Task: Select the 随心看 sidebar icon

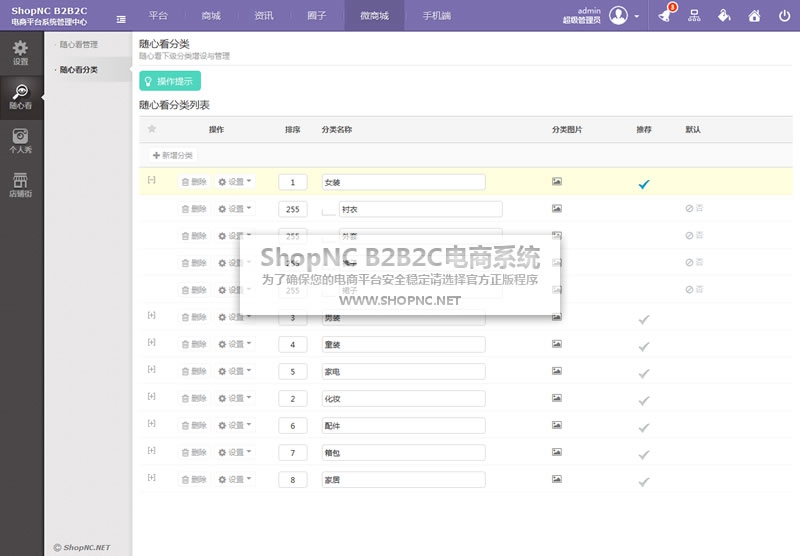Action: (x=20, y=97)
